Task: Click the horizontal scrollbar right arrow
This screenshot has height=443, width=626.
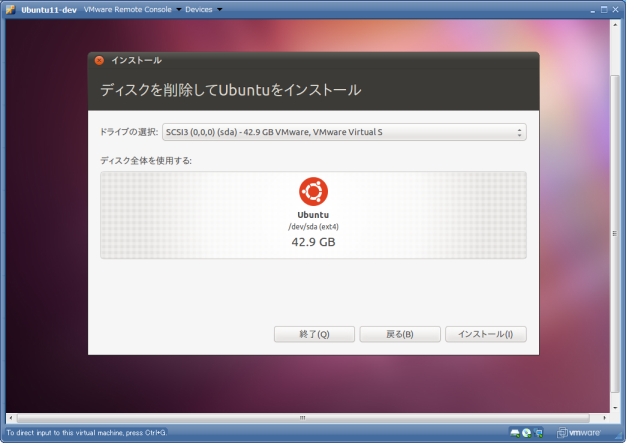Action: click(604, 418)
